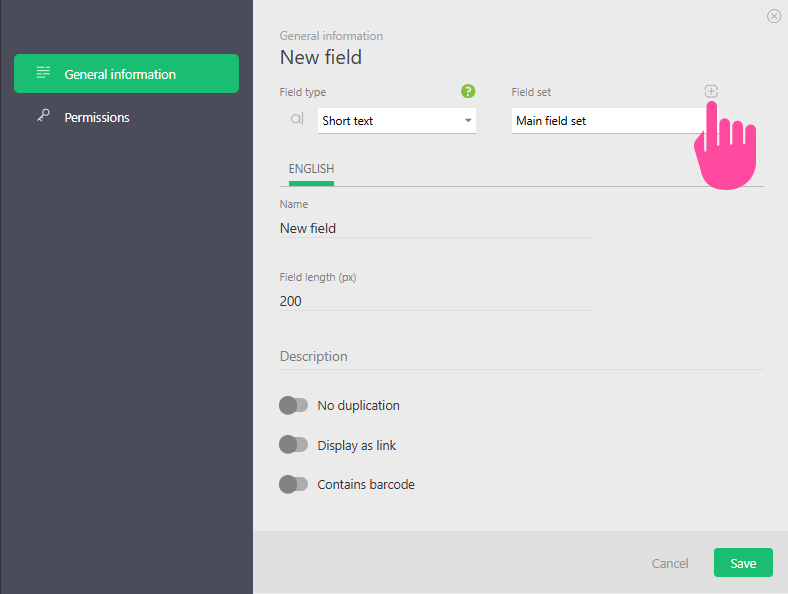Close the New field dialog with X icon

(x=774, y=16)
